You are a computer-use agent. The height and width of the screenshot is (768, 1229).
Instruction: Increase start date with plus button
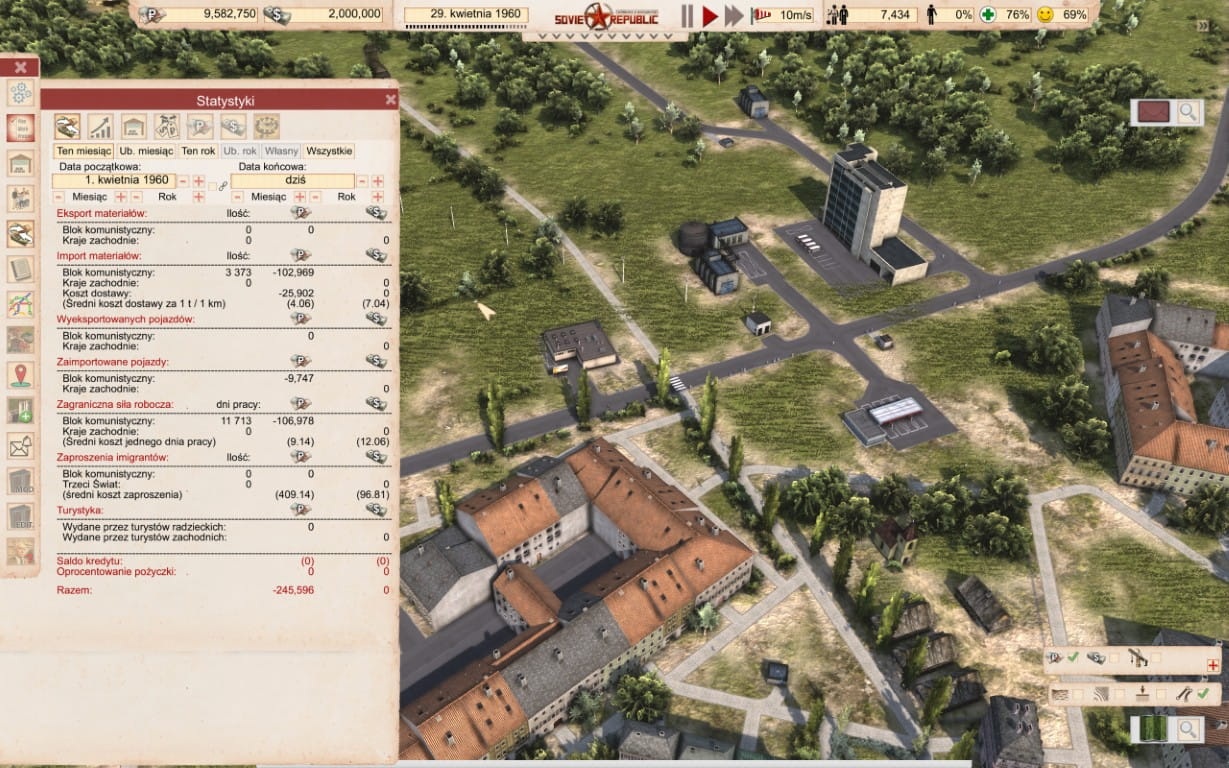[x=199, y=181]
